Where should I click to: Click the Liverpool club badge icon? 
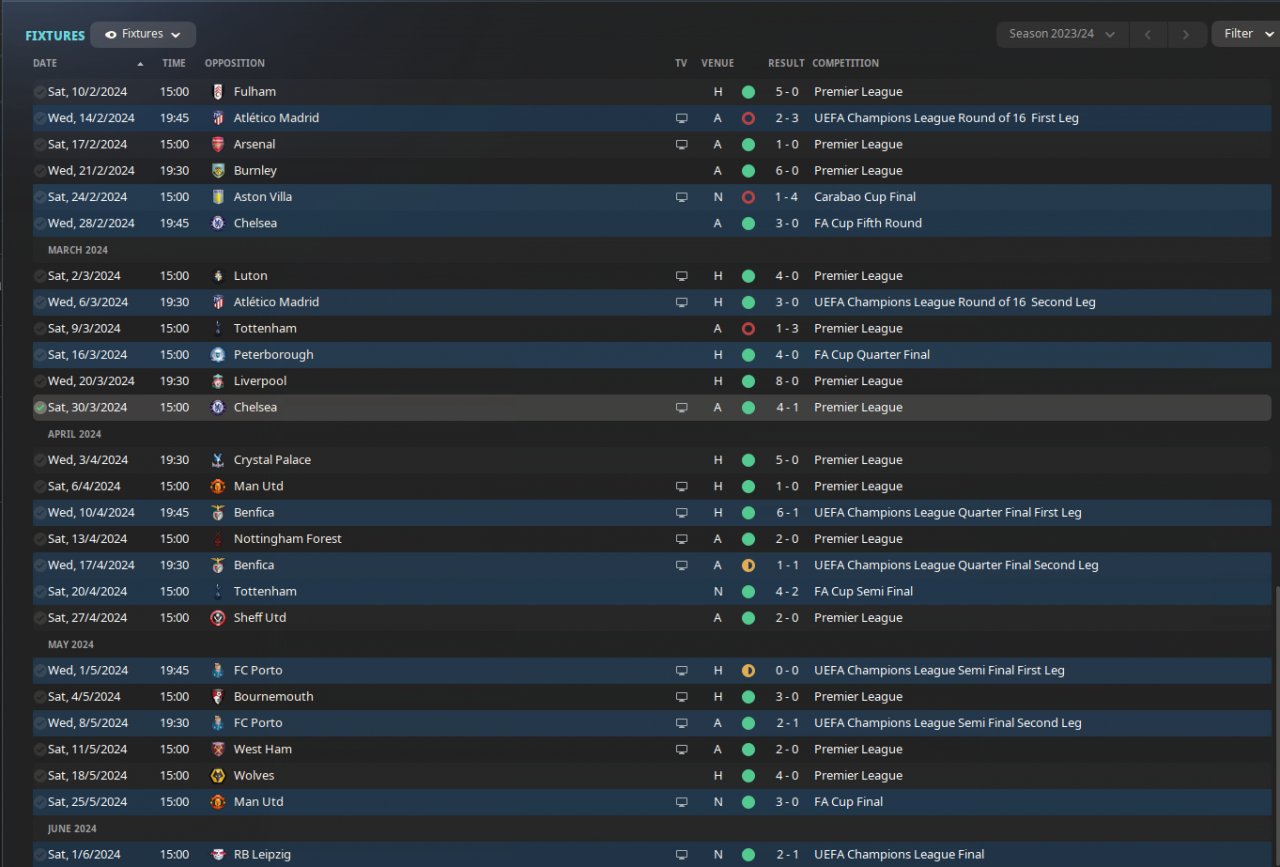pyautogui.click(x=218, y=381)
